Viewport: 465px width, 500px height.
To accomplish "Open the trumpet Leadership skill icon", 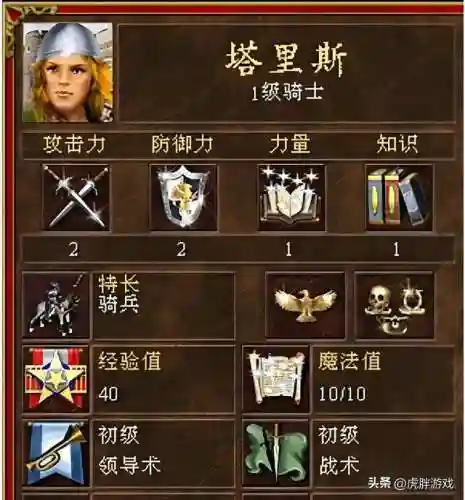I will click(55, 453).
